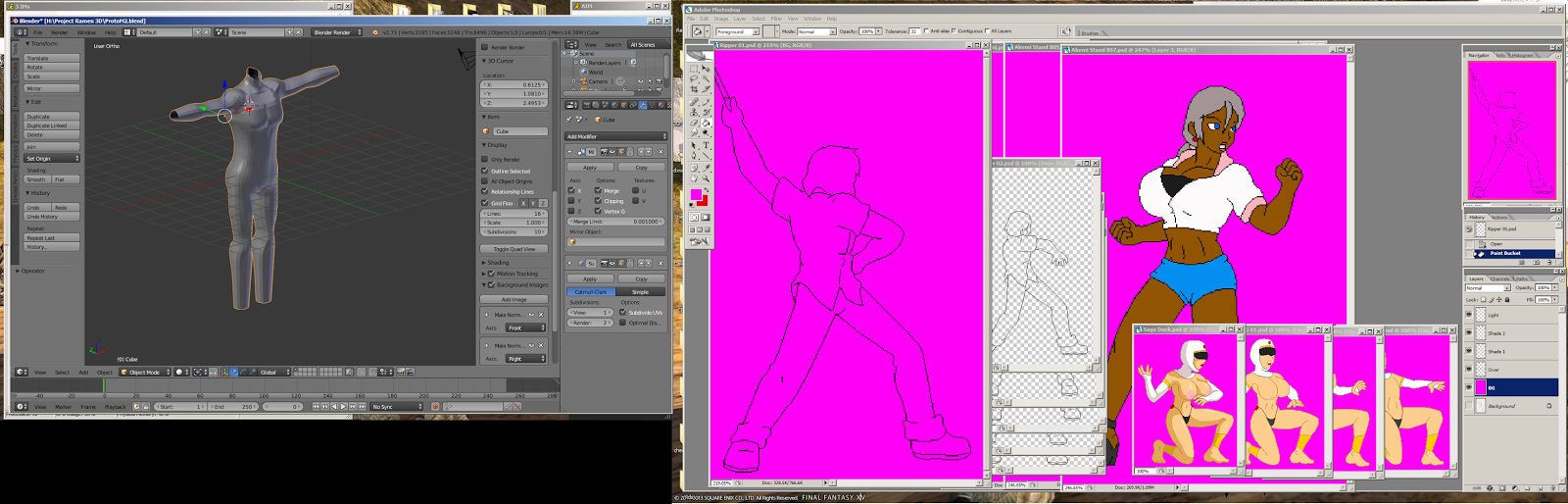The width and height of the screenshot is (1568, 504).
Task: Expand the Operator panel
Action: tap(32, 271)
